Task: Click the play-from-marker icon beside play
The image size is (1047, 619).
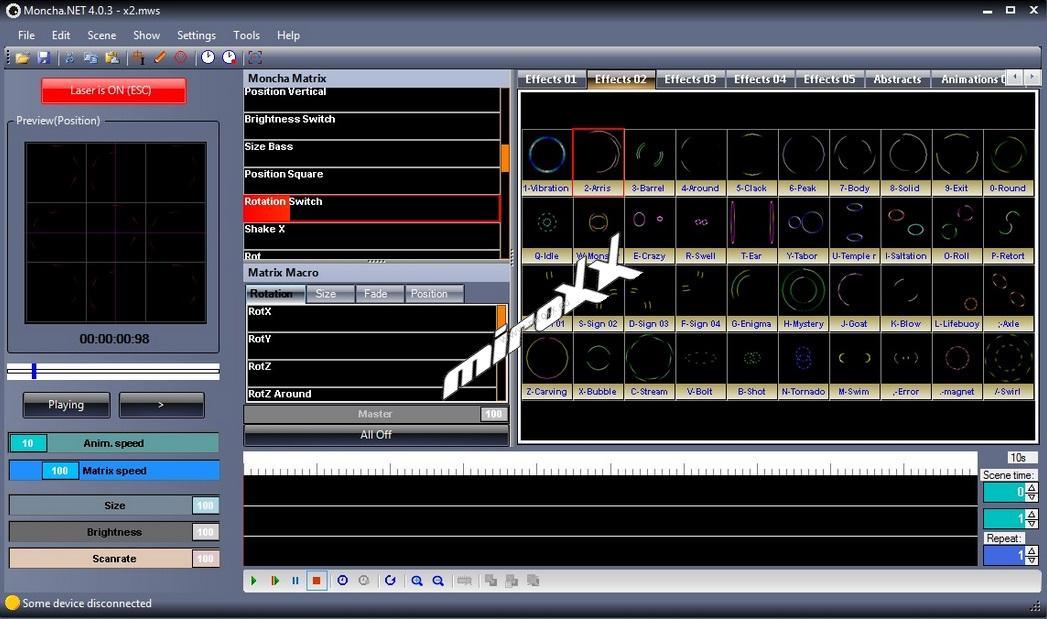Action: (274, 581)
